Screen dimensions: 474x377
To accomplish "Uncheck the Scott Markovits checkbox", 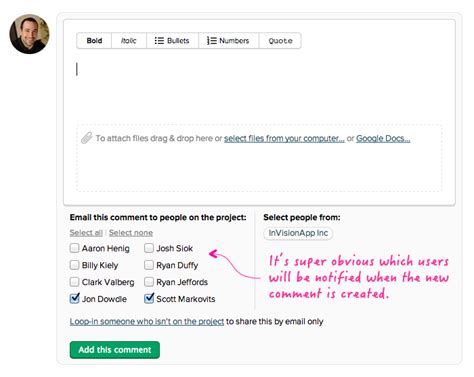I will pyautogui.click(x=149, y=298).
